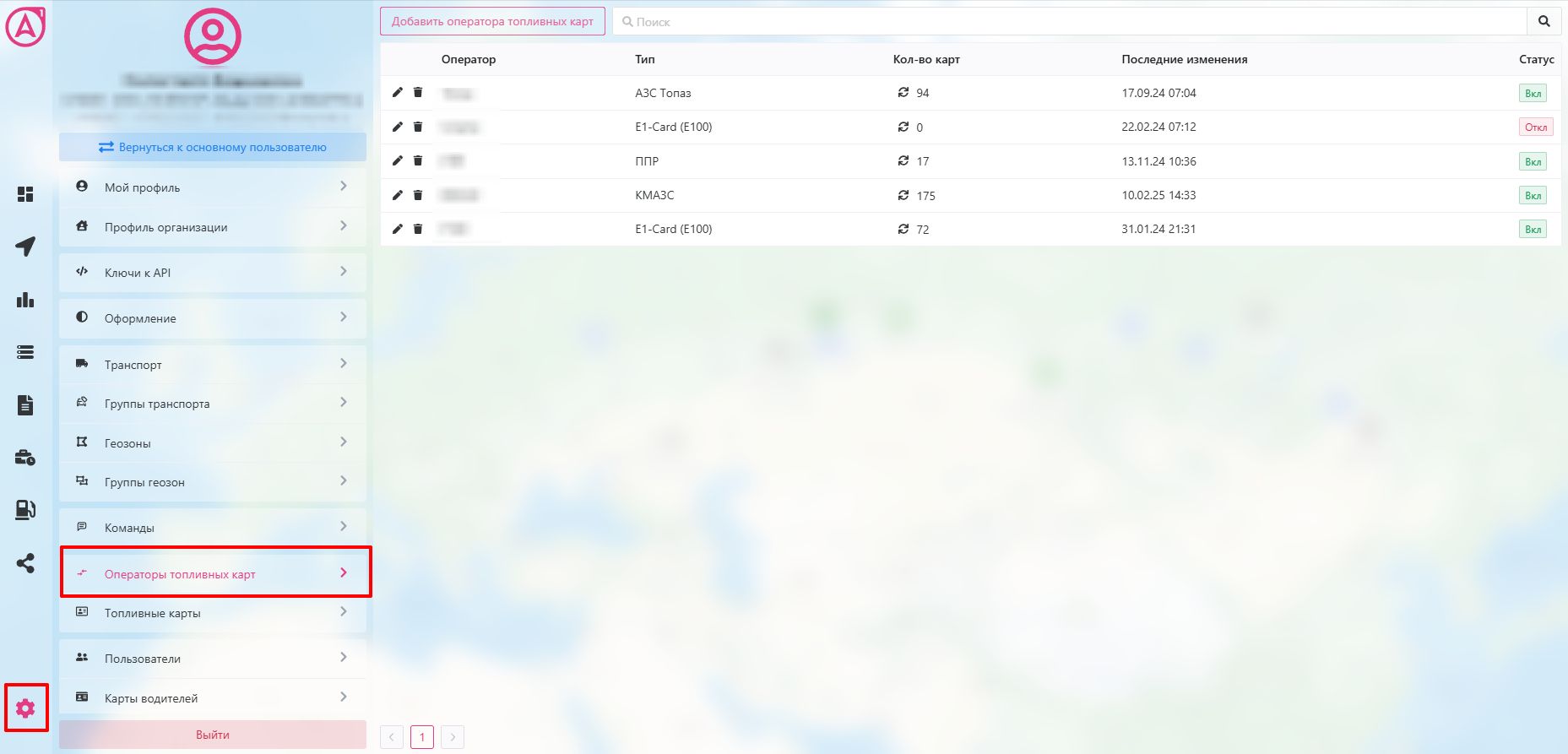The width and height of the screenshot is (1568, 754).
Task: Click Вернуться к основному пользователю
Action: click(x=213, y=147)
